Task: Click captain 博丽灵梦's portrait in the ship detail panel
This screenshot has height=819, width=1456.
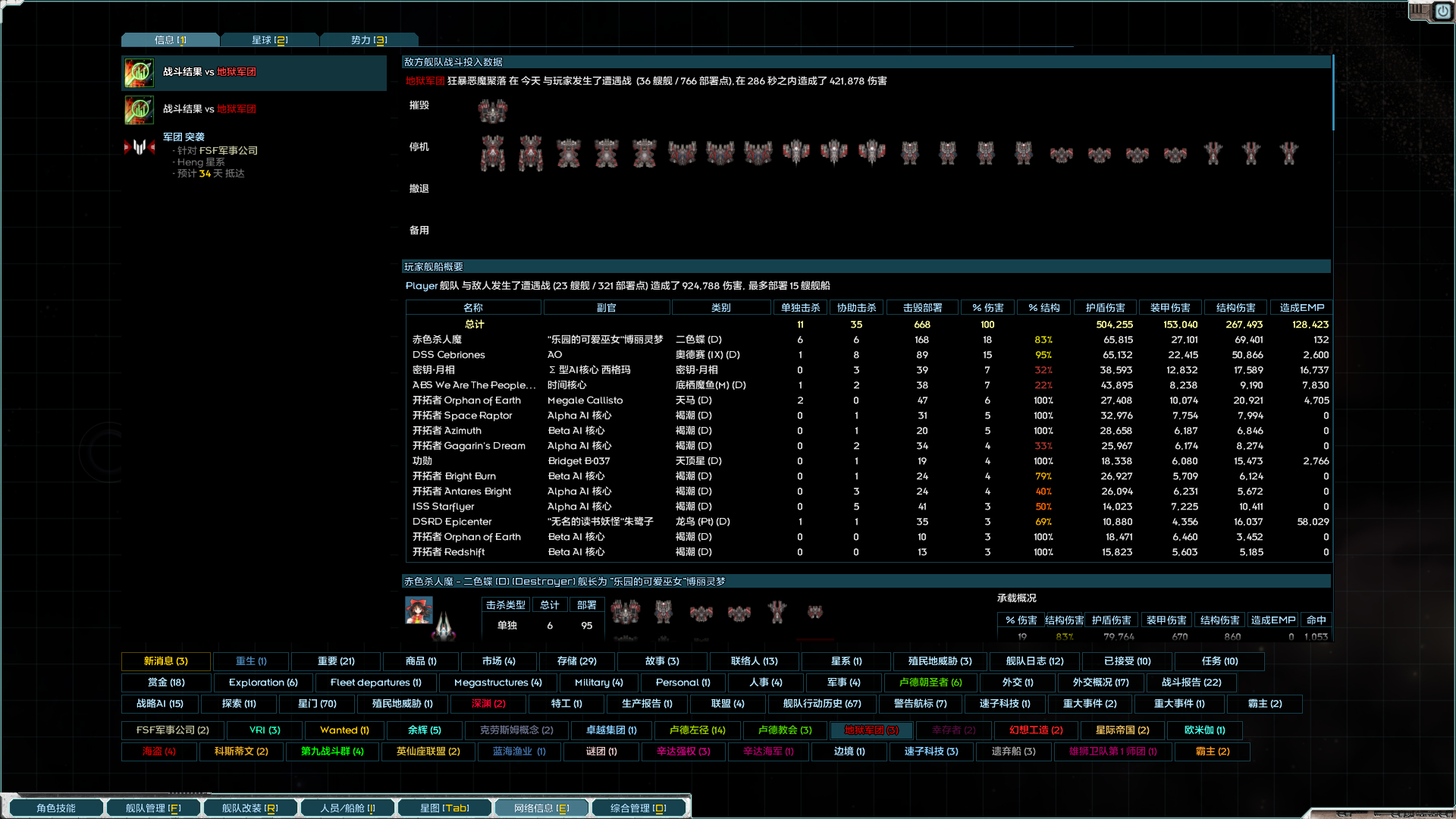Action: point(418,611)
